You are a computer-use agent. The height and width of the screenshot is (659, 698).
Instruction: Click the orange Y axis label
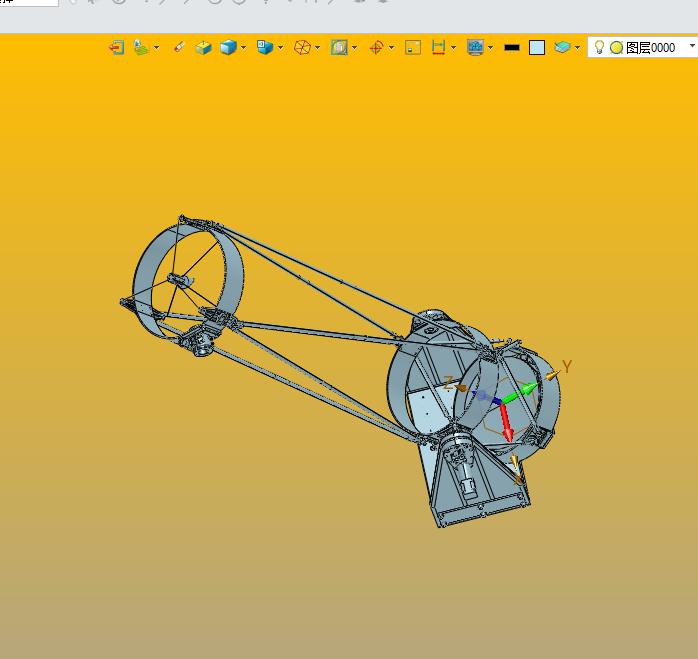[567, 366]
